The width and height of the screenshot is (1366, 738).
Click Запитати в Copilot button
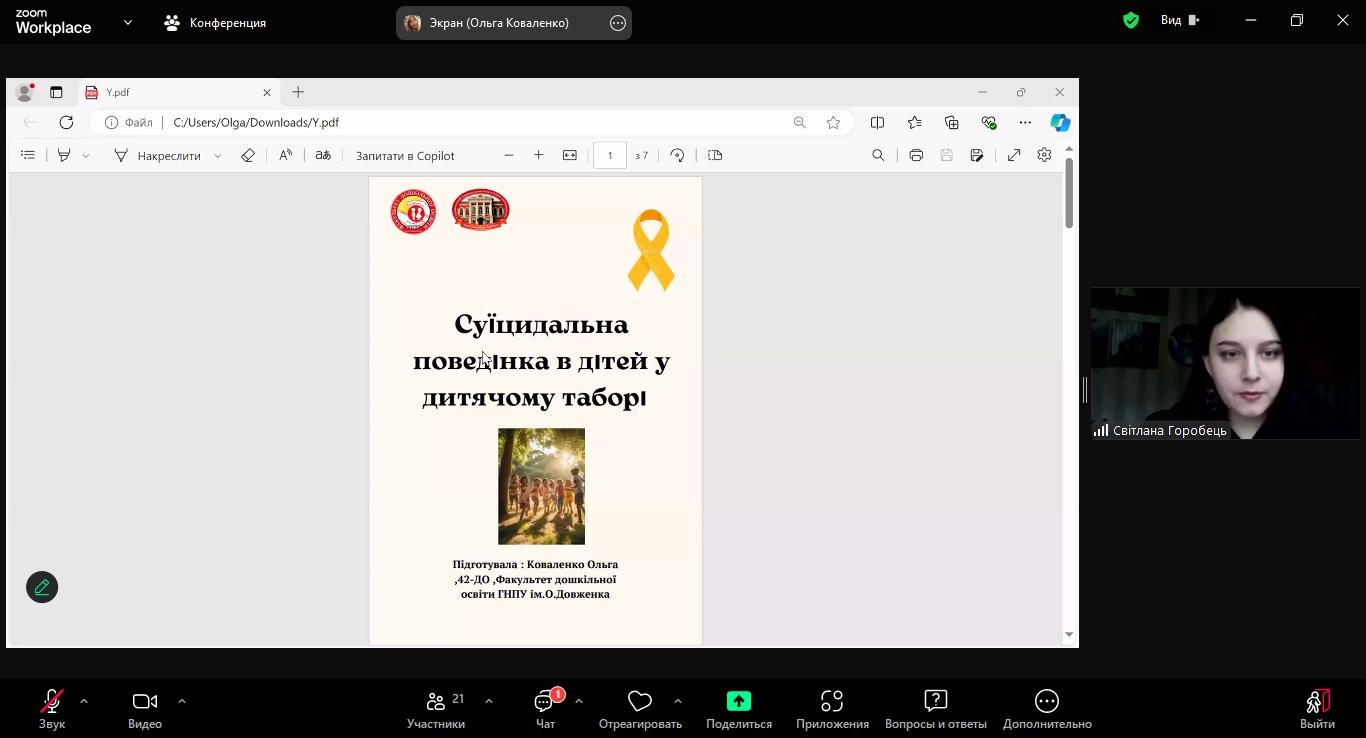pos(405,156)
